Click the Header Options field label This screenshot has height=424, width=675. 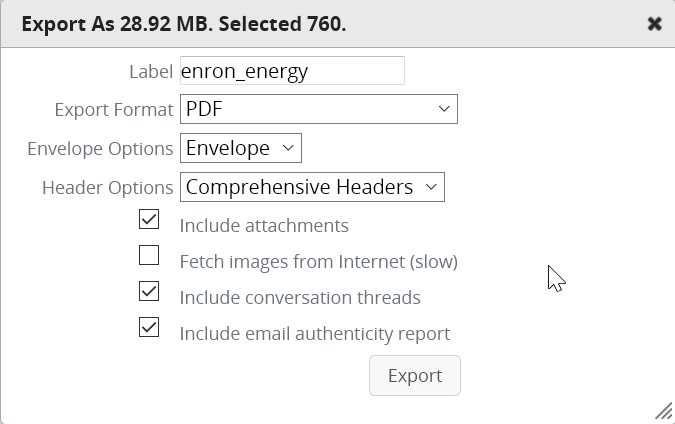point(107,187)
